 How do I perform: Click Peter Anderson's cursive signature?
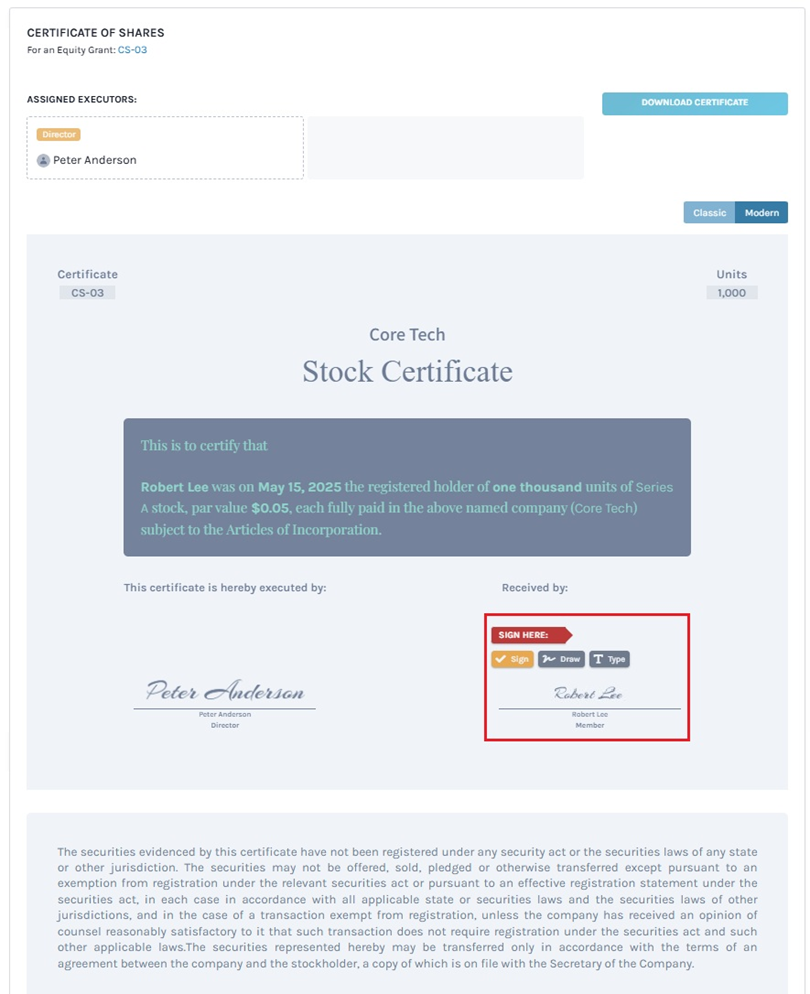pos(225,691)
